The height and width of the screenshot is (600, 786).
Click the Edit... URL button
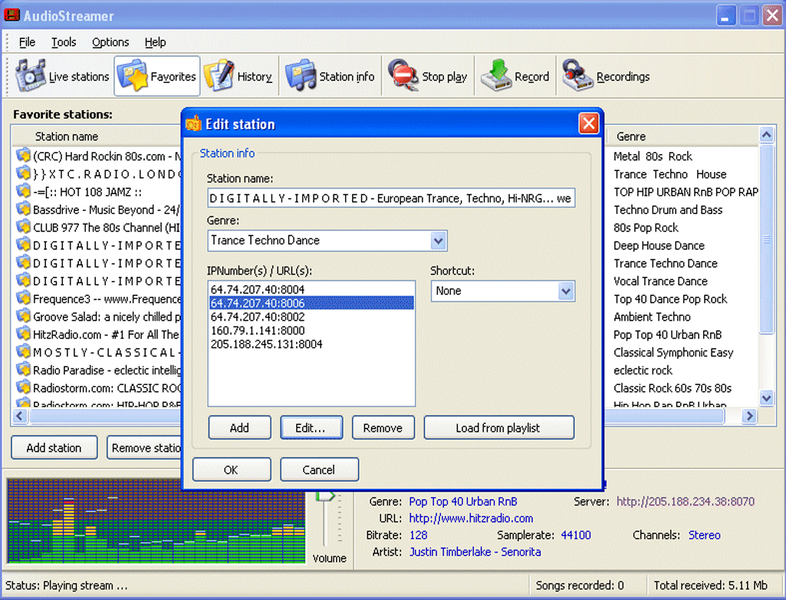pos(311,428)
